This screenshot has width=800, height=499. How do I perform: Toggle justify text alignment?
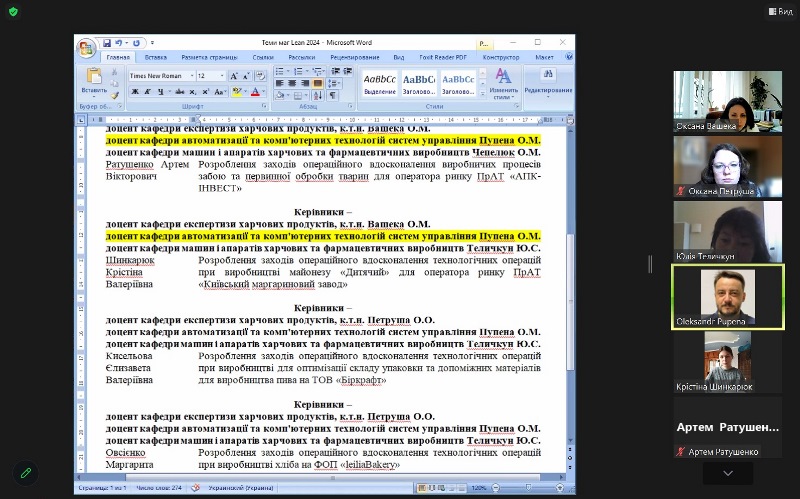point(316,83)
